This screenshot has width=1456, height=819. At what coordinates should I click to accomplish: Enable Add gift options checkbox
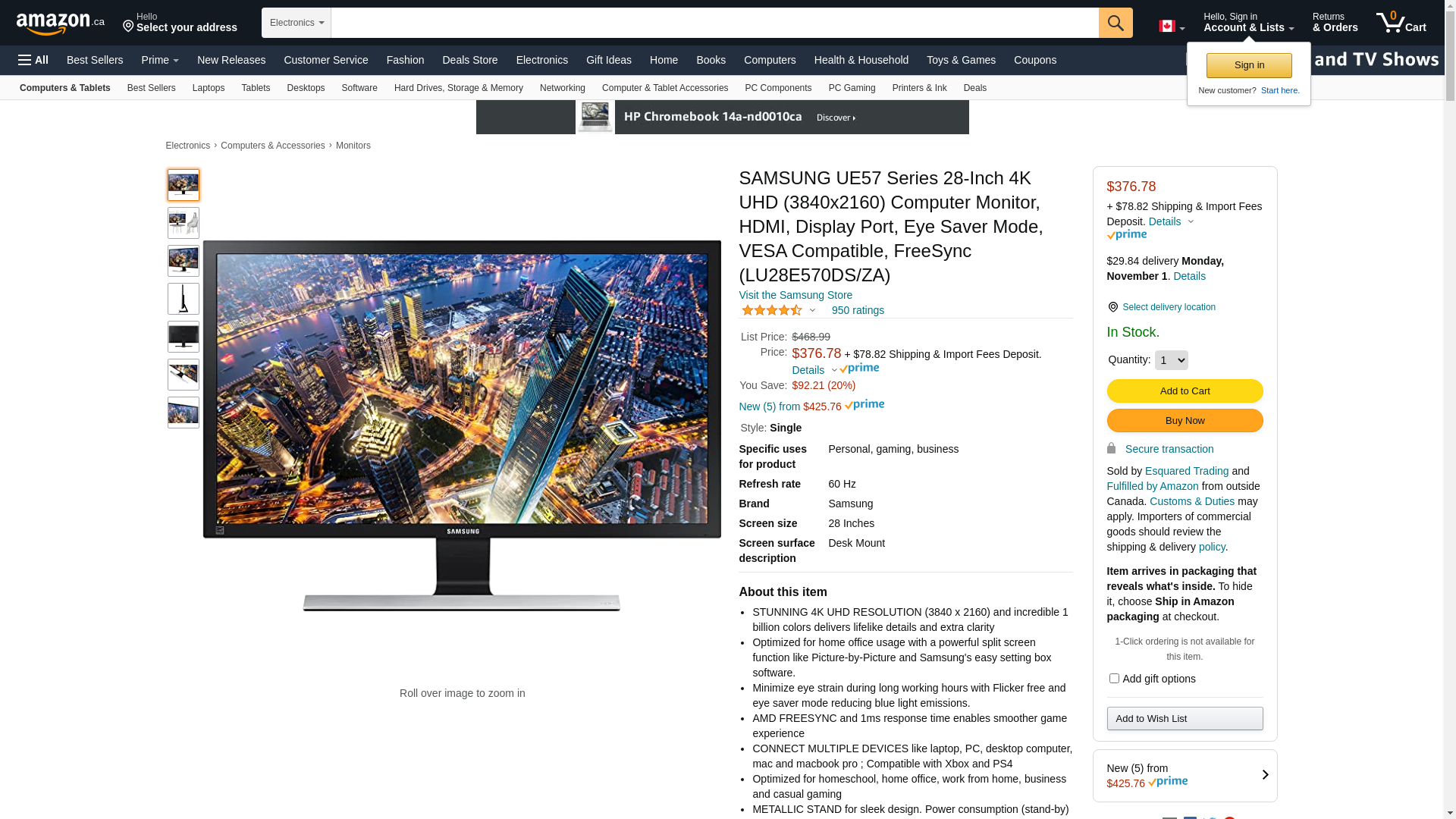(x=1113, y=679)
